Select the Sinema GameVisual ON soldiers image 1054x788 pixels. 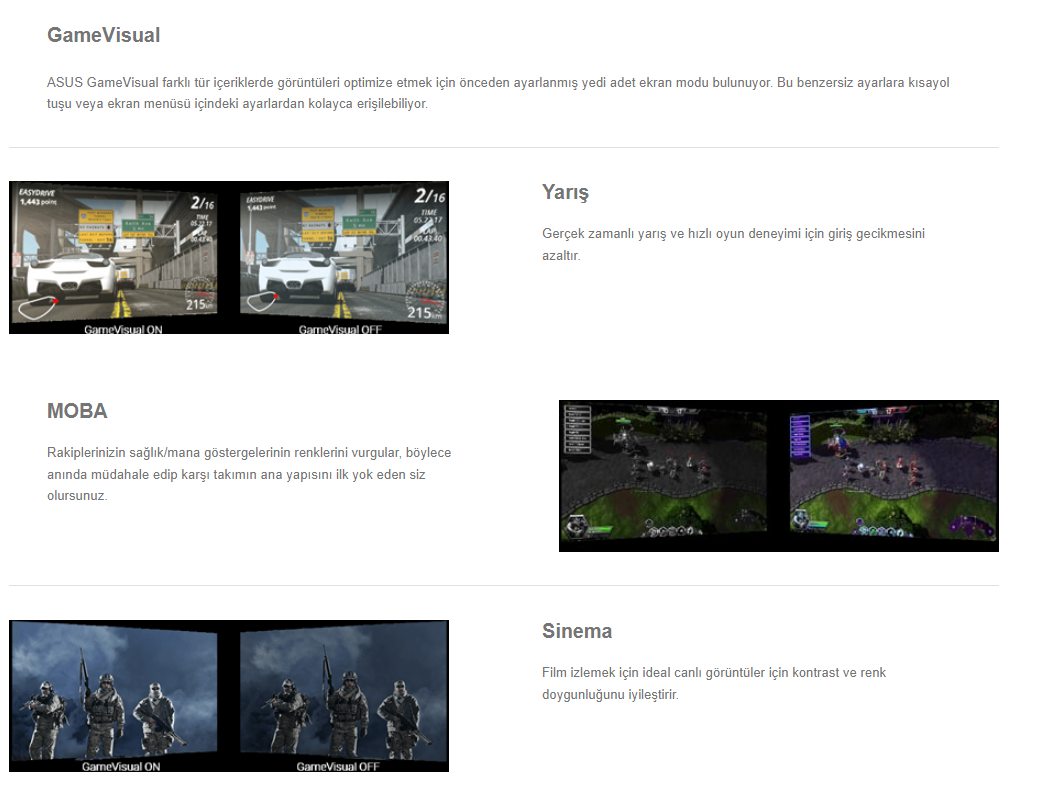tap(115, 692)
